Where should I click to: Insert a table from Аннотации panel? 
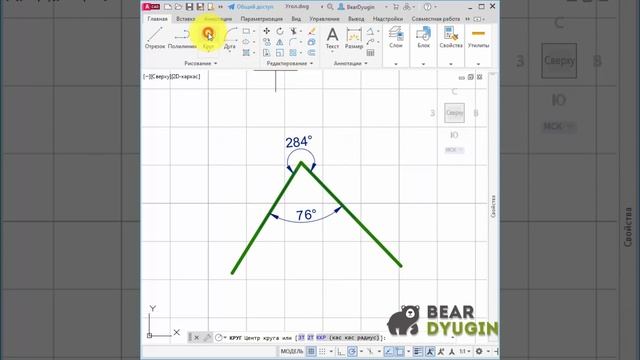click(x=370, y=53)
